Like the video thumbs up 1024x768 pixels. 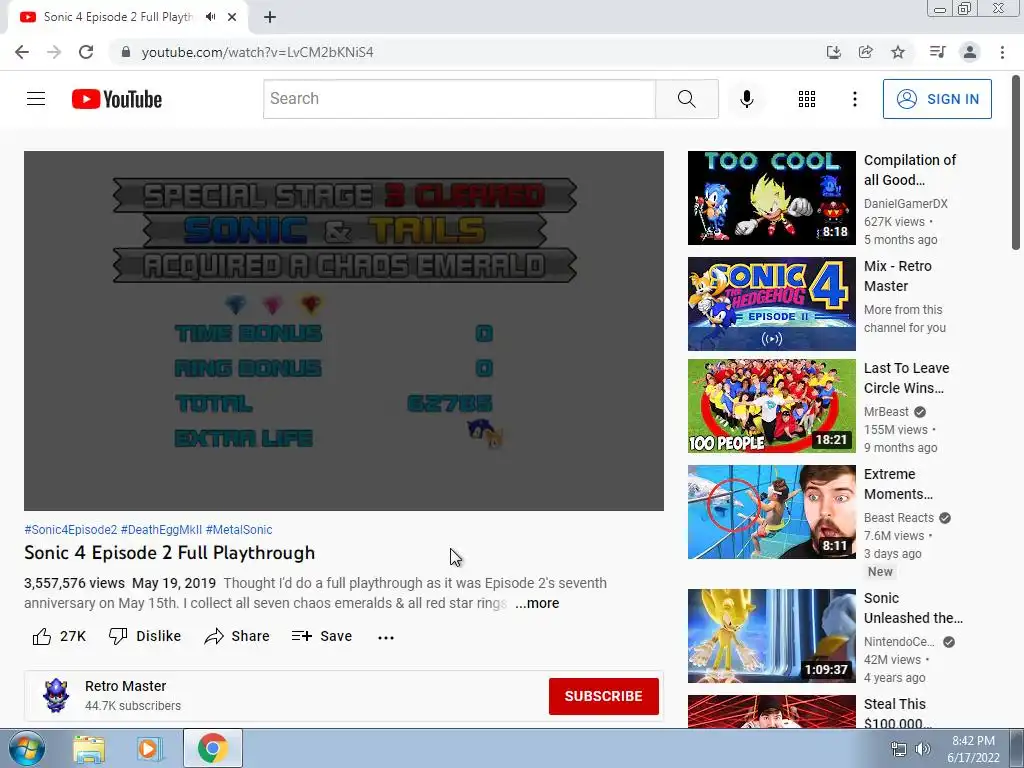click(x=59, y=636)
